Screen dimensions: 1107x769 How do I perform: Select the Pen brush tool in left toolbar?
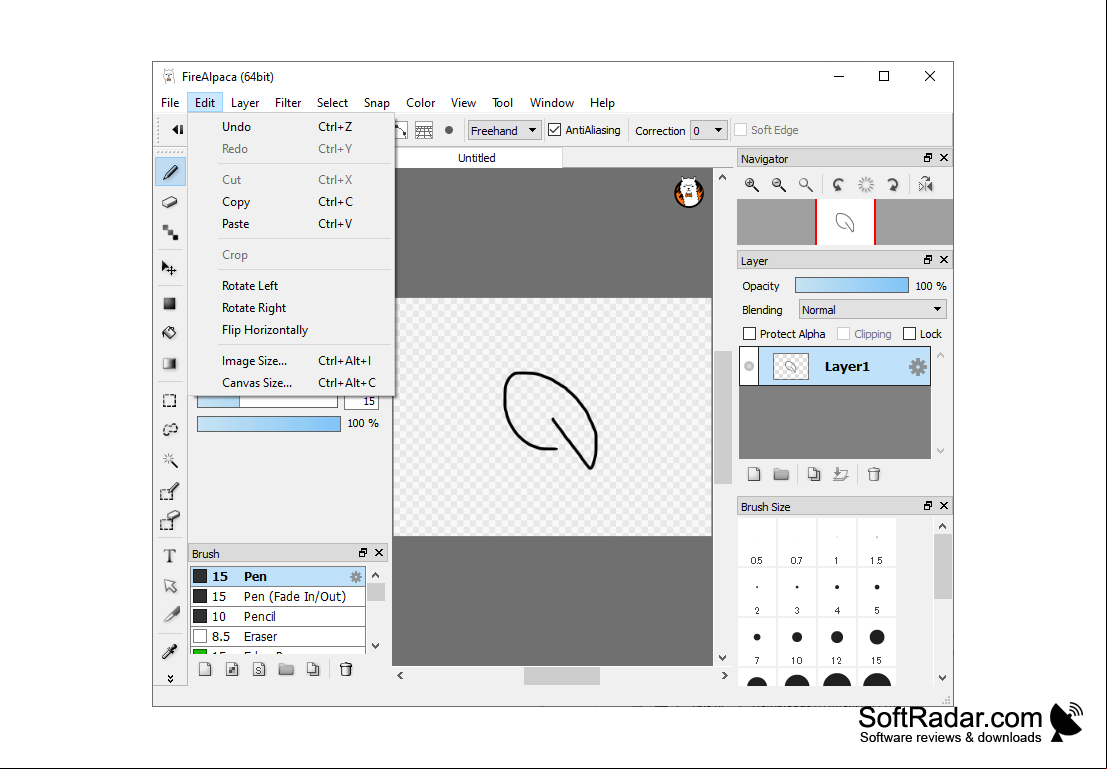(170, 172)
